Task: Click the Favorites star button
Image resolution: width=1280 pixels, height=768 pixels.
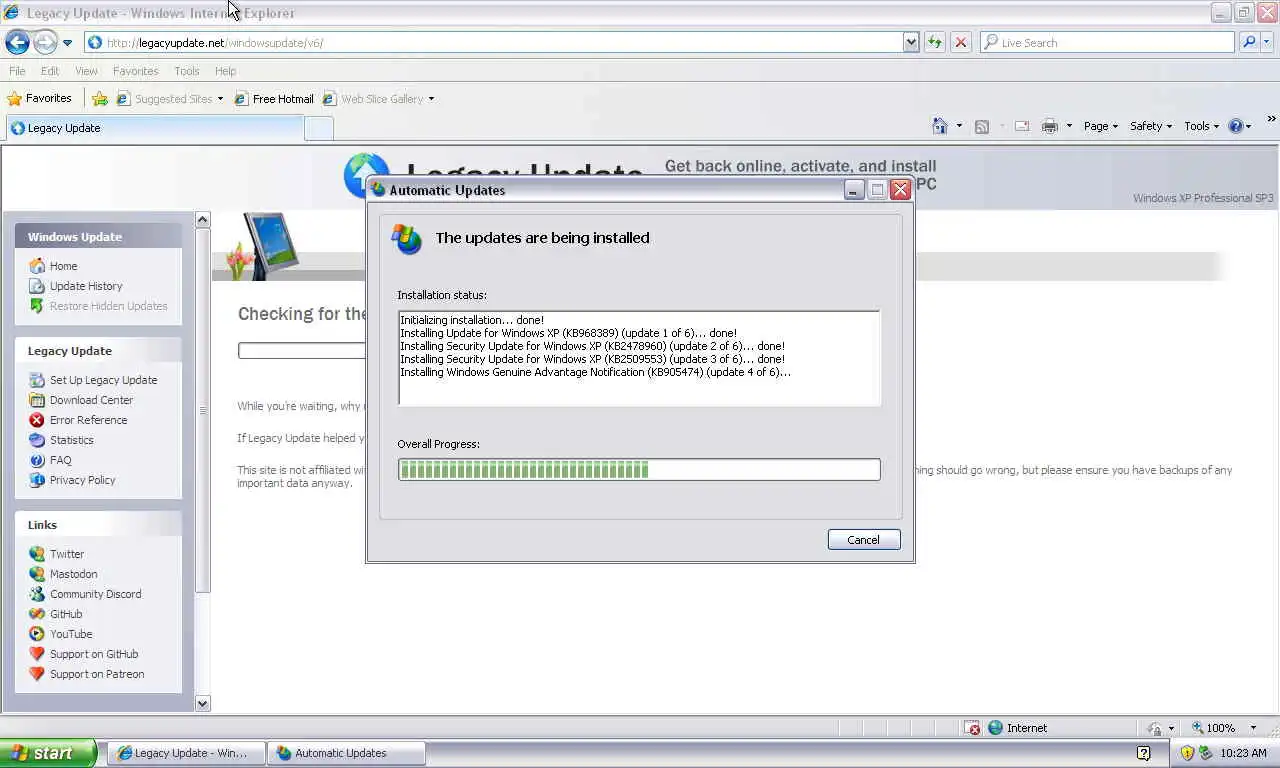Action: [40, 98]
